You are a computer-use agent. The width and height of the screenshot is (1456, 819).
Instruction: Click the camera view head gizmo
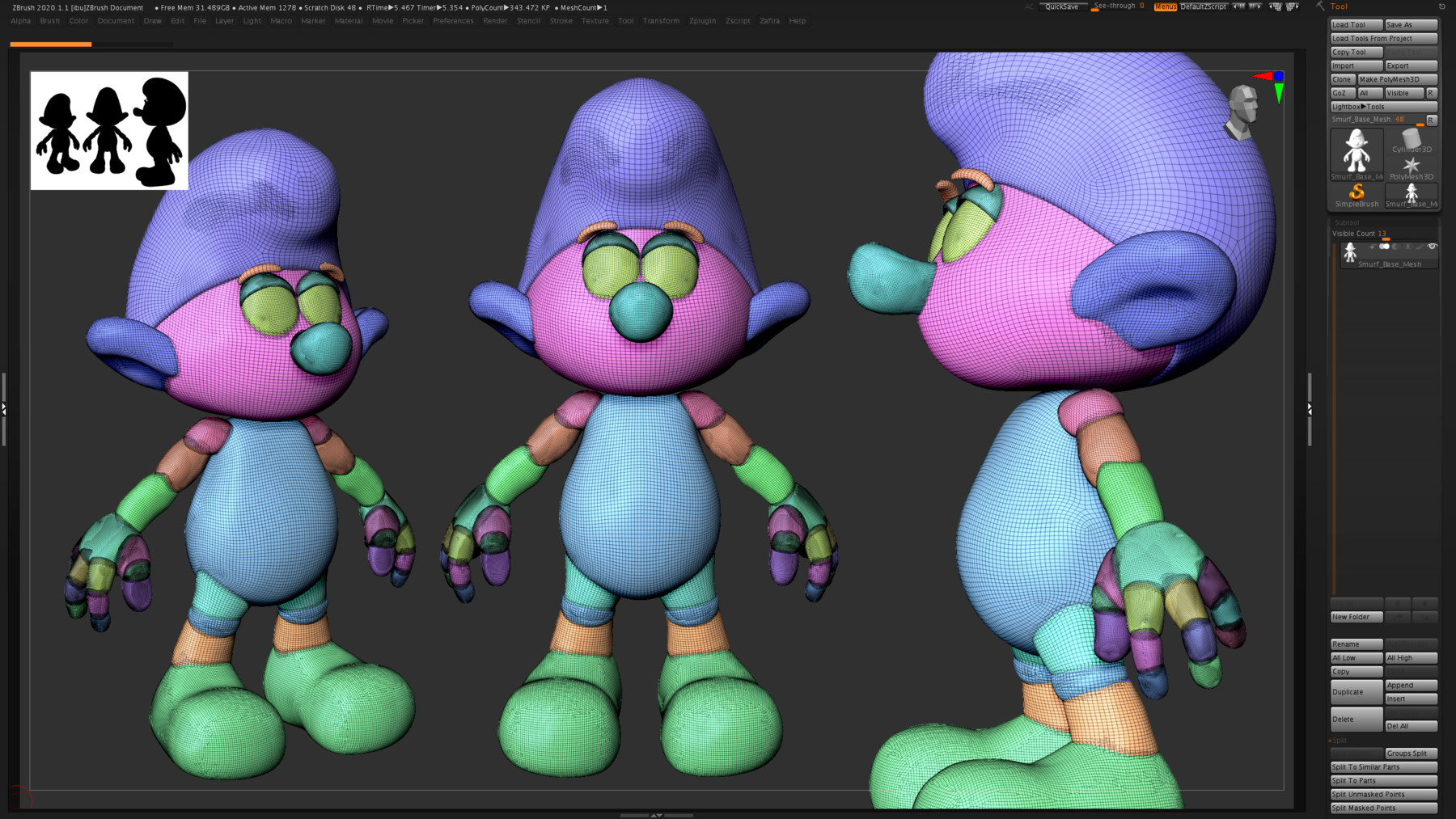coord(1242,112)
